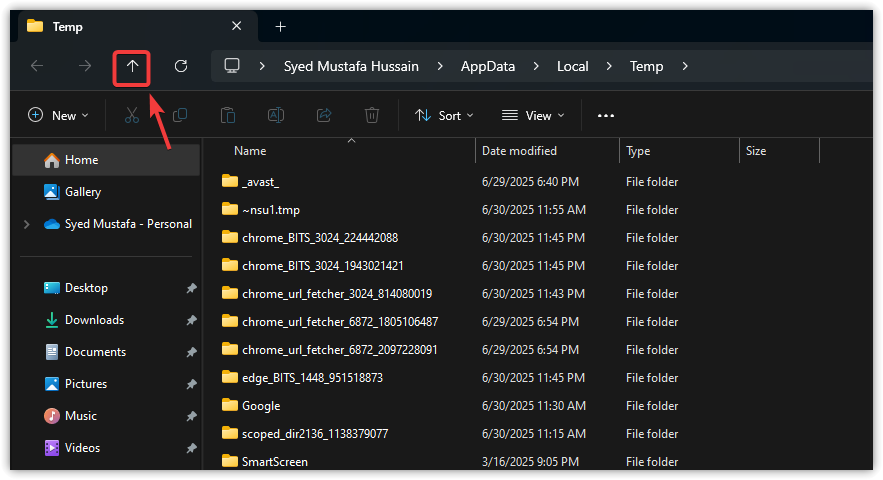Click the Paste clipboard icon
The height and width of the screenshot is (480, 883).
[x=228, y=115]
